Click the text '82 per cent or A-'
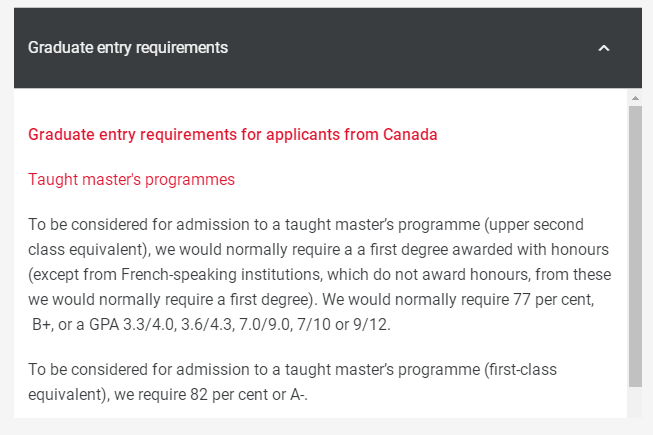The width and height of the screenshot is (653, 435). click(247, 394)
